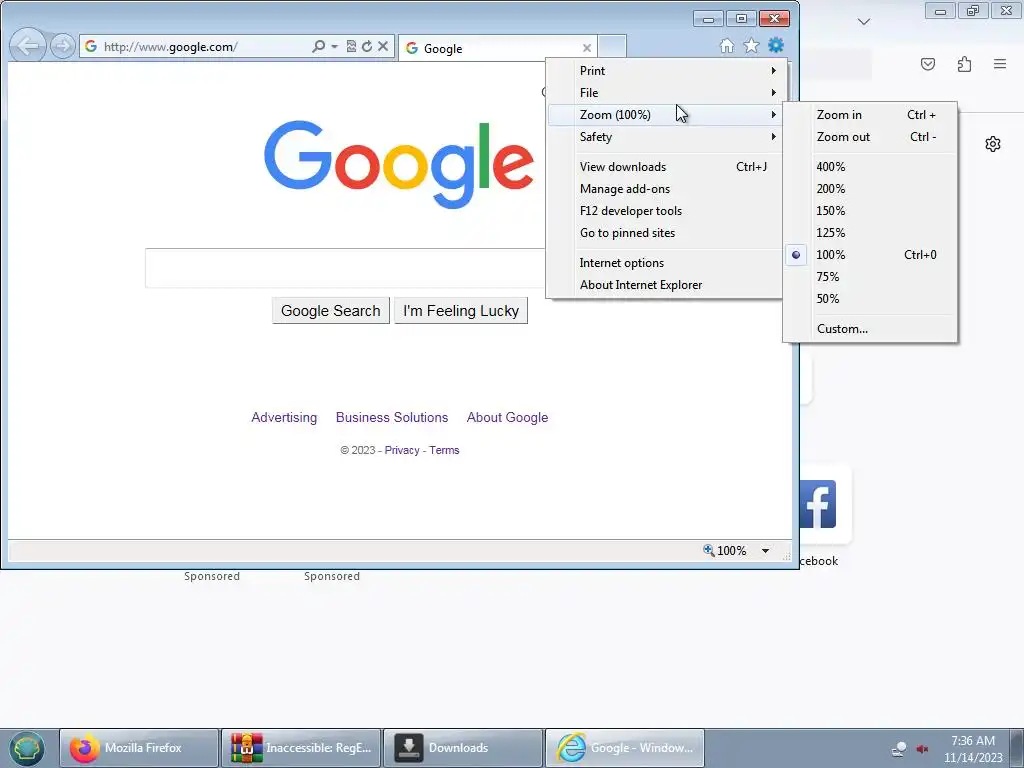Image resolution: width=1024 pixels, height=768 pixels.
Task: Open the Advertising link
Action: (x=284, y=417)
